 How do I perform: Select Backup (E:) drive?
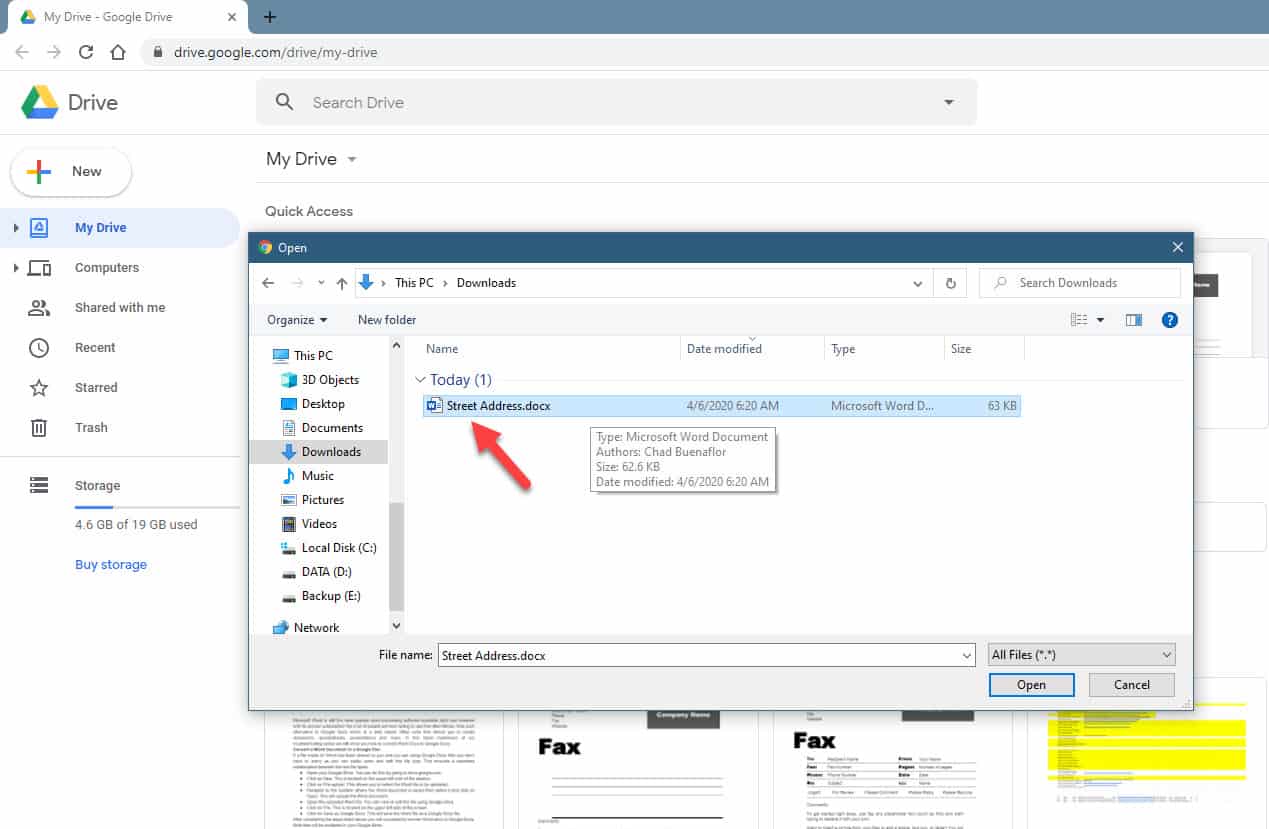(x=331, y=596)
